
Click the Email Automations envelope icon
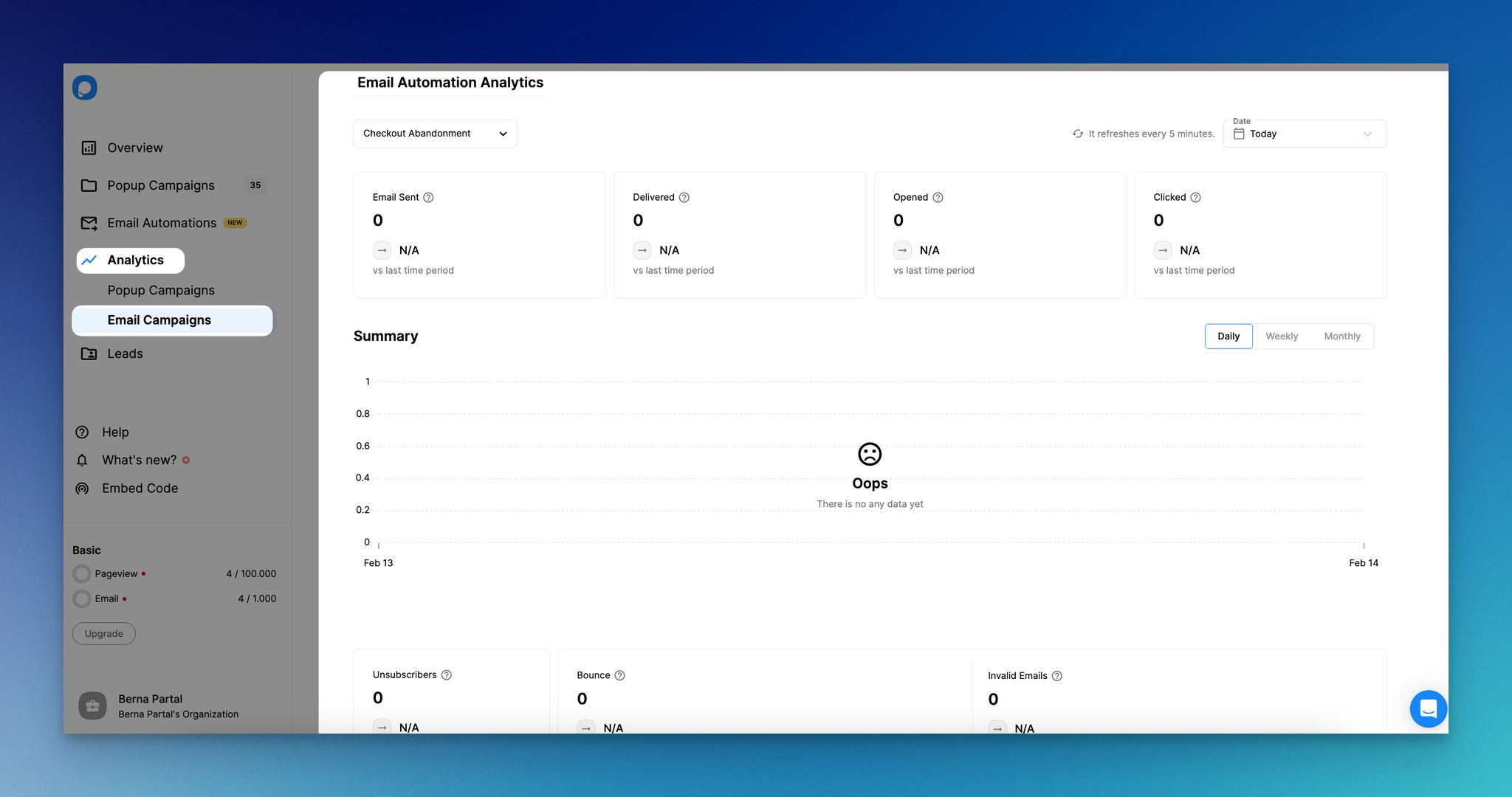click(x=89, y=223)
